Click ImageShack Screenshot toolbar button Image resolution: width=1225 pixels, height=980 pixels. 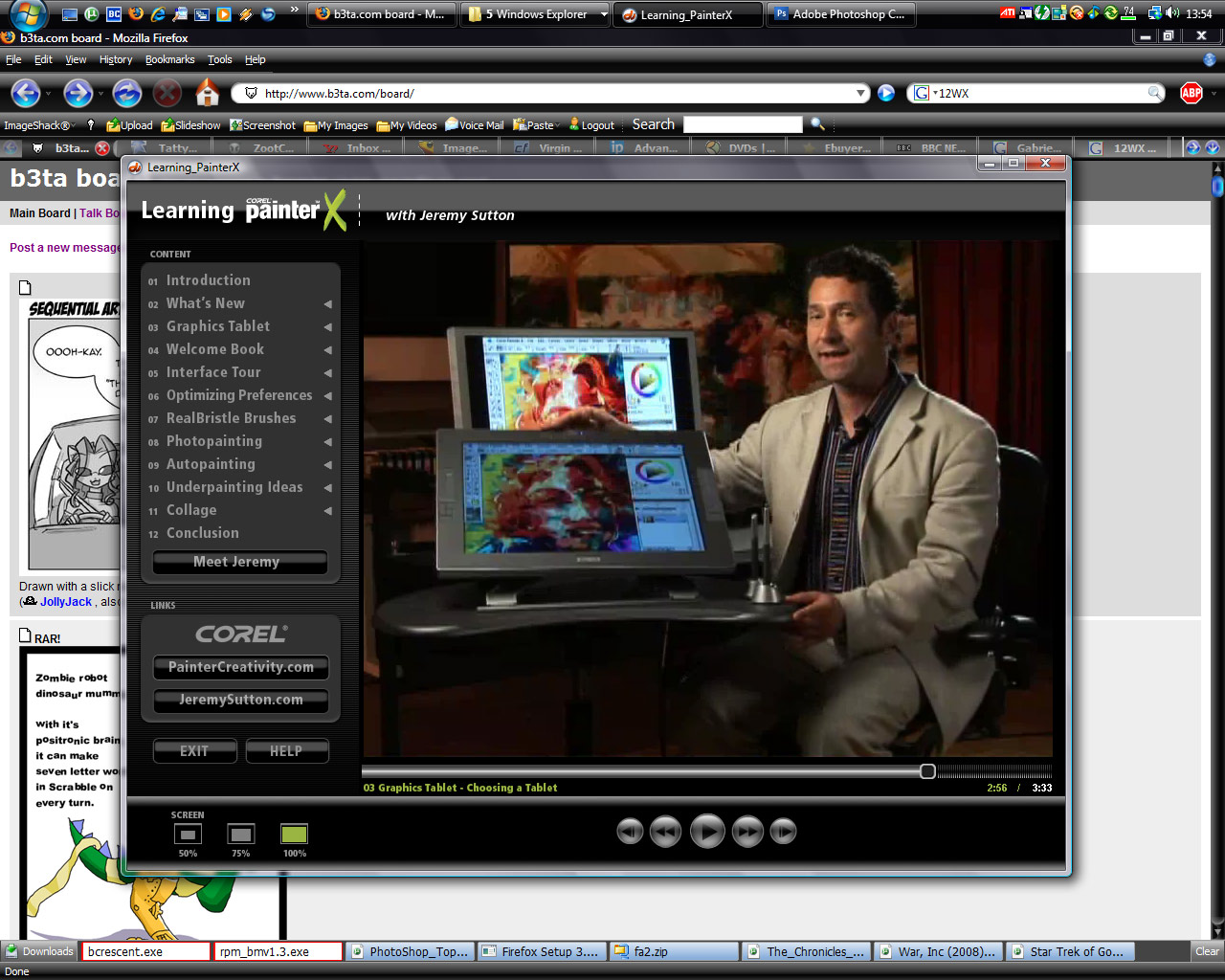click(262, 125)
